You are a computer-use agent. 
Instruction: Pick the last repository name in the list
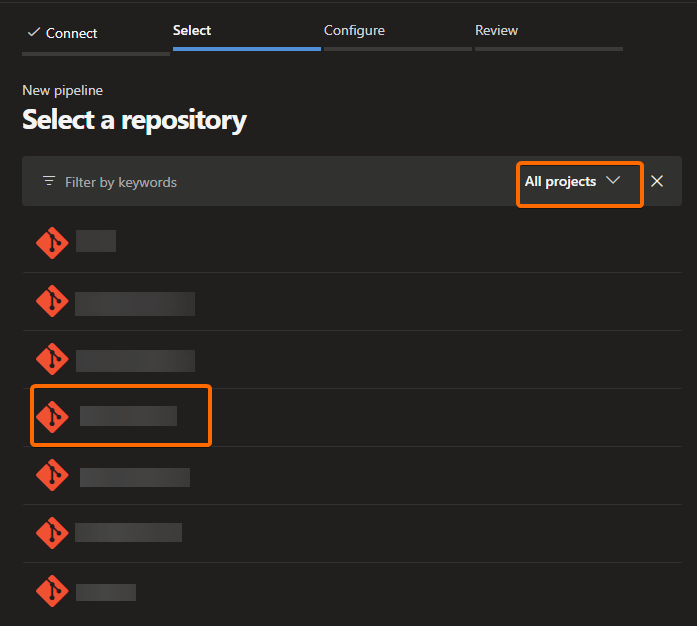pyautogui.click(x=106, y=592)
